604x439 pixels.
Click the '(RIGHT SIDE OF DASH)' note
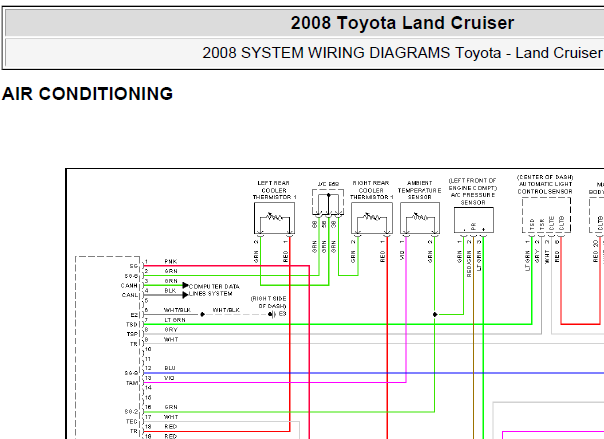pos(268,302)
